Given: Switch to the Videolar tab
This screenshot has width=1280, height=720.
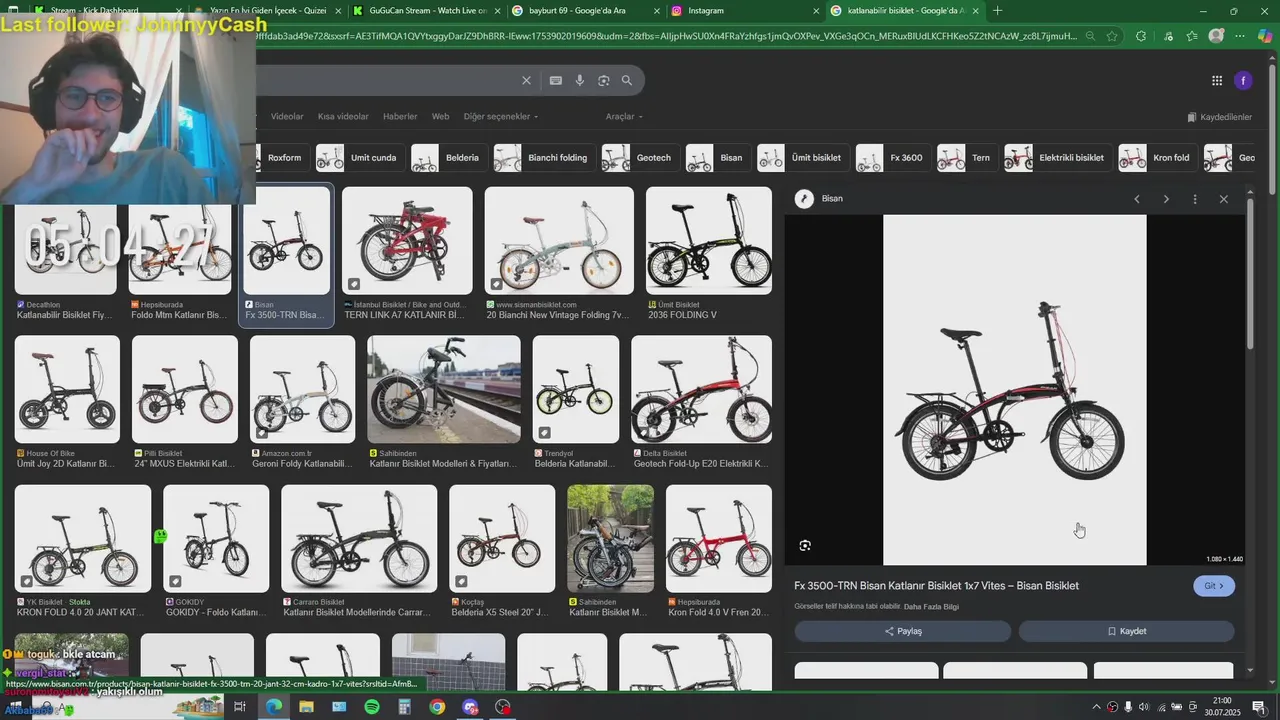Looking at the screenshot, I should click(x=287, y=117).
